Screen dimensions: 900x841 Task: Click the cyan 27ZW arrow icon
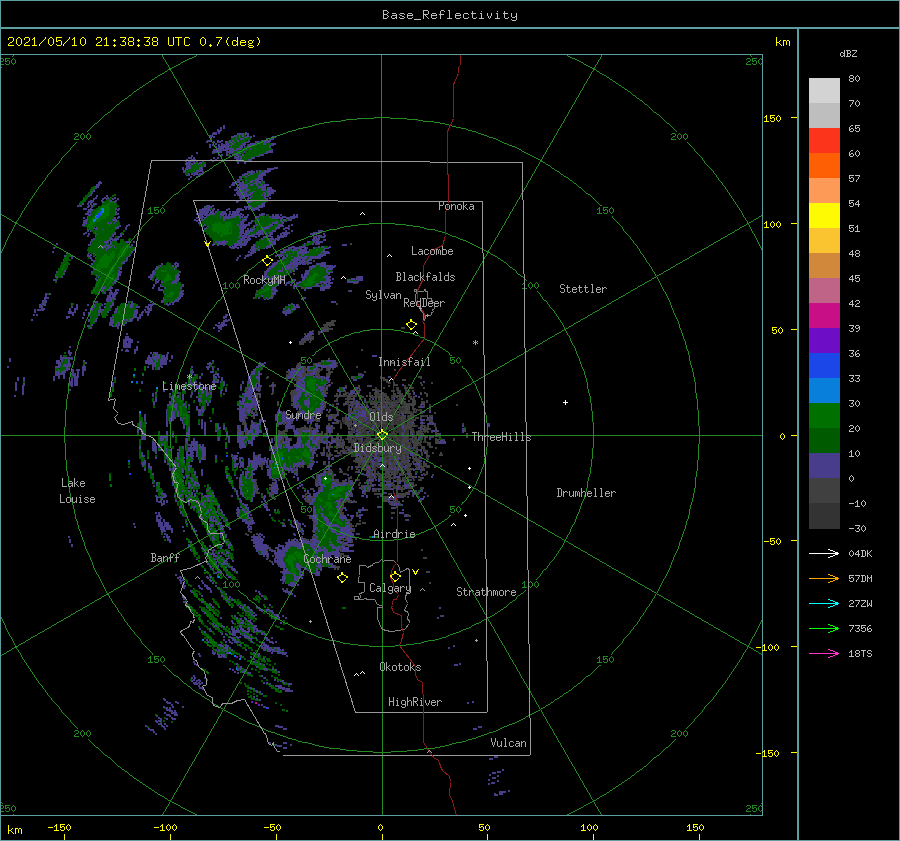point(824,603)
